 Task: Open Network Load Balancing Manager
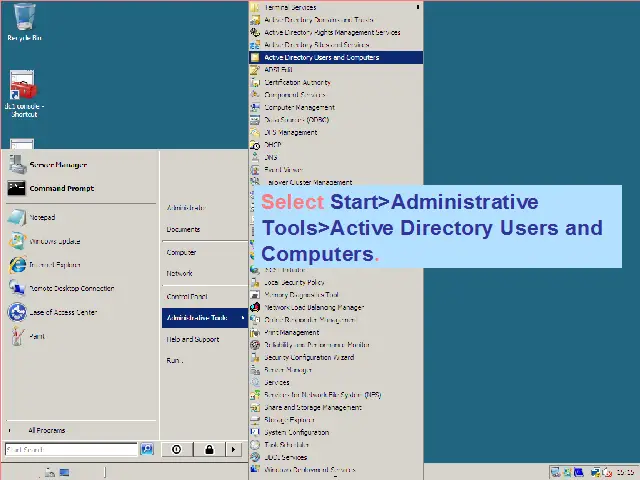(x=336, y=307)
